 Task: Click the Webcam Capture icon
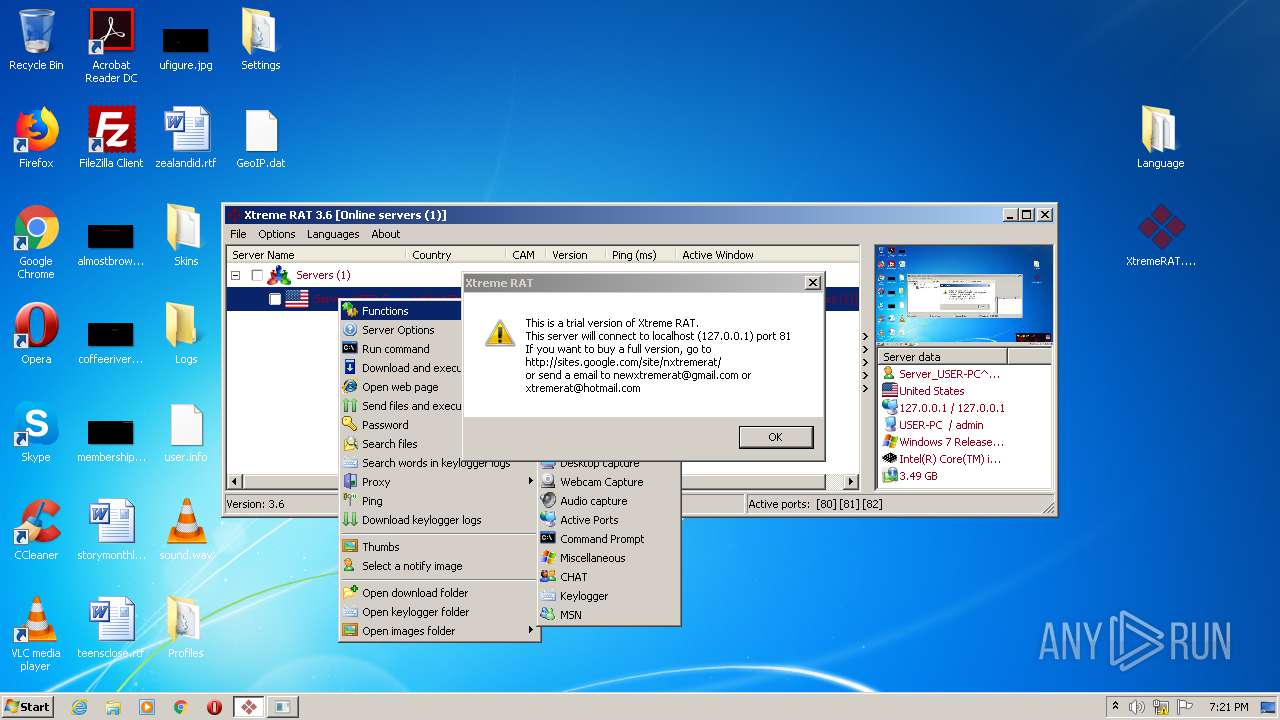[548, 482]
